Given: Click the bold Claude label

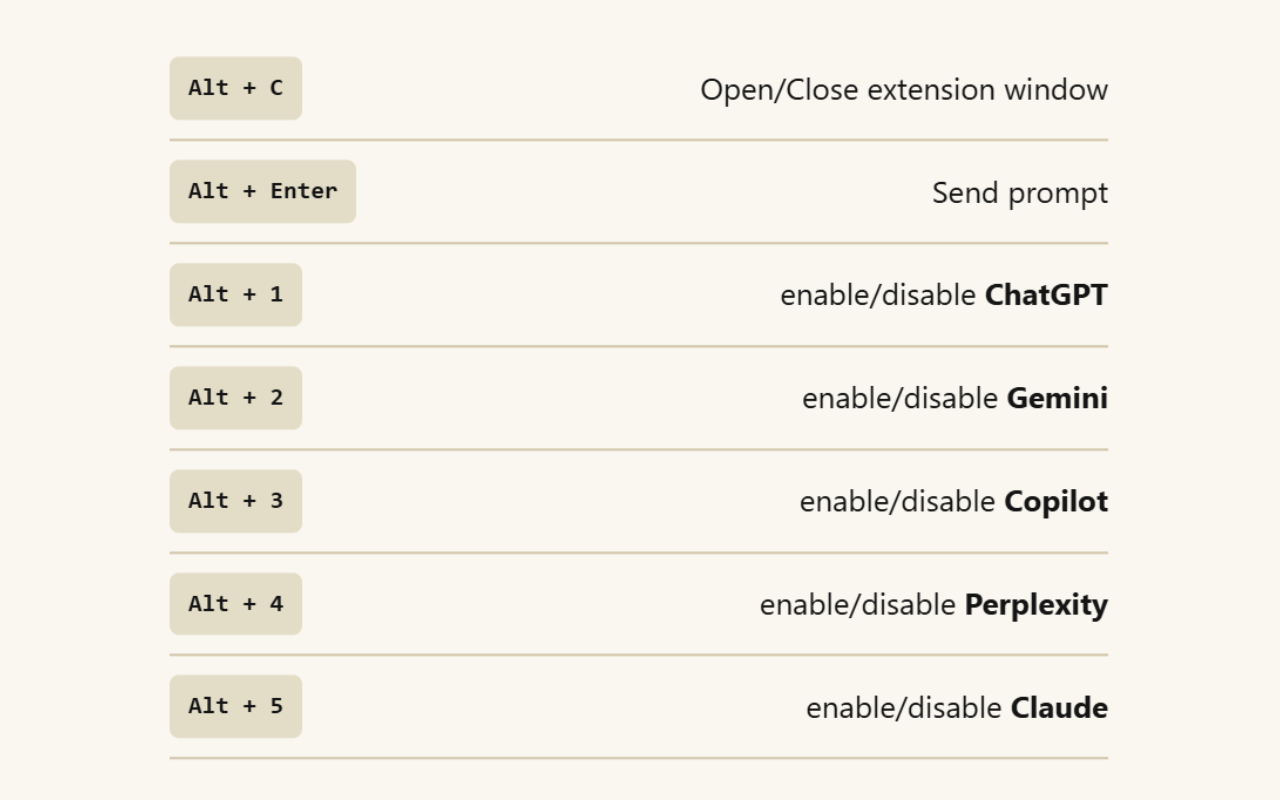Looking at the screenshot, I should click(1059, 708).
